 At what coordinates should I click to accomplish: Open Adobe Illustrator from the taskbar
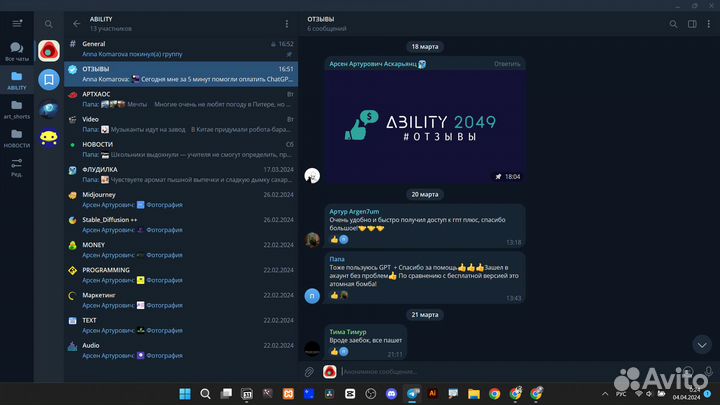pyautogui.click(x=432, y=394)
